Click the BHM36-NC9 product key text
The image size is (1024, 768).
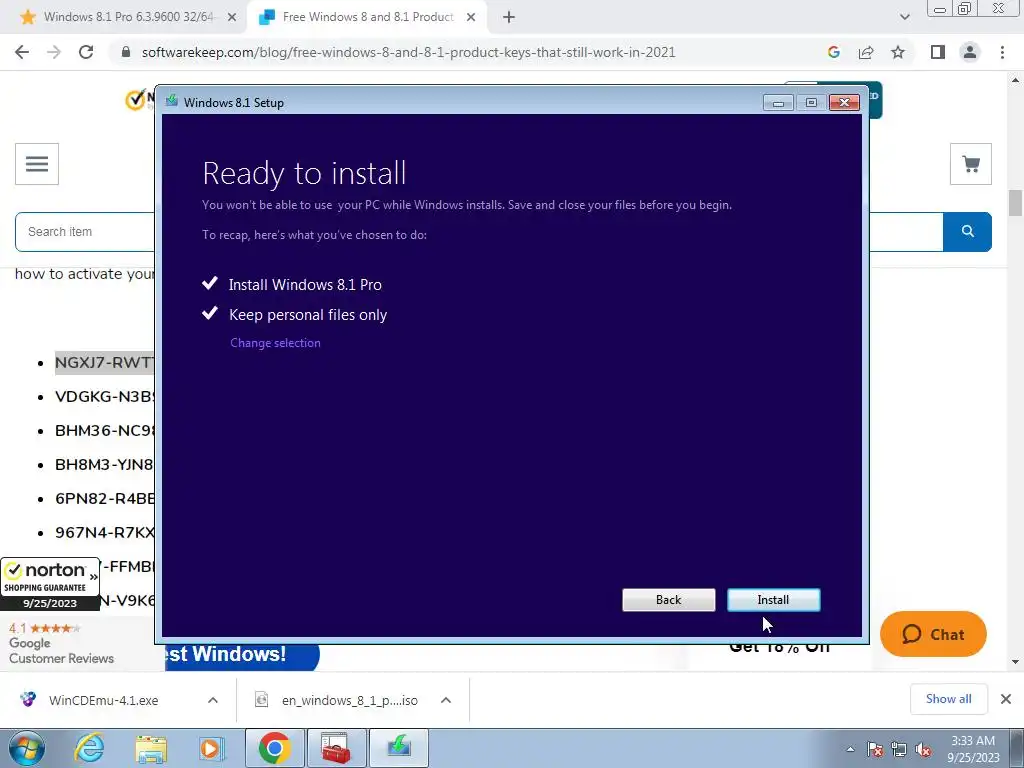coord(104,431)
